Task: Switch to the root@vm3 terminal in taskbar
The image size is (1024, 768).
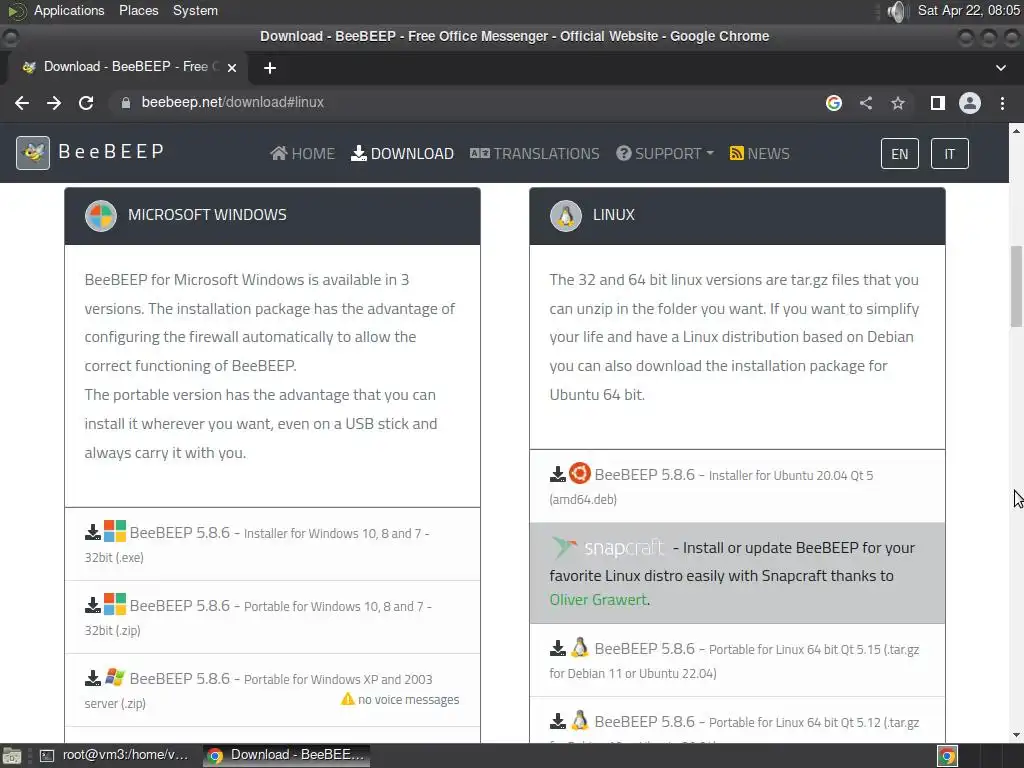Action: tap(116, 755)
